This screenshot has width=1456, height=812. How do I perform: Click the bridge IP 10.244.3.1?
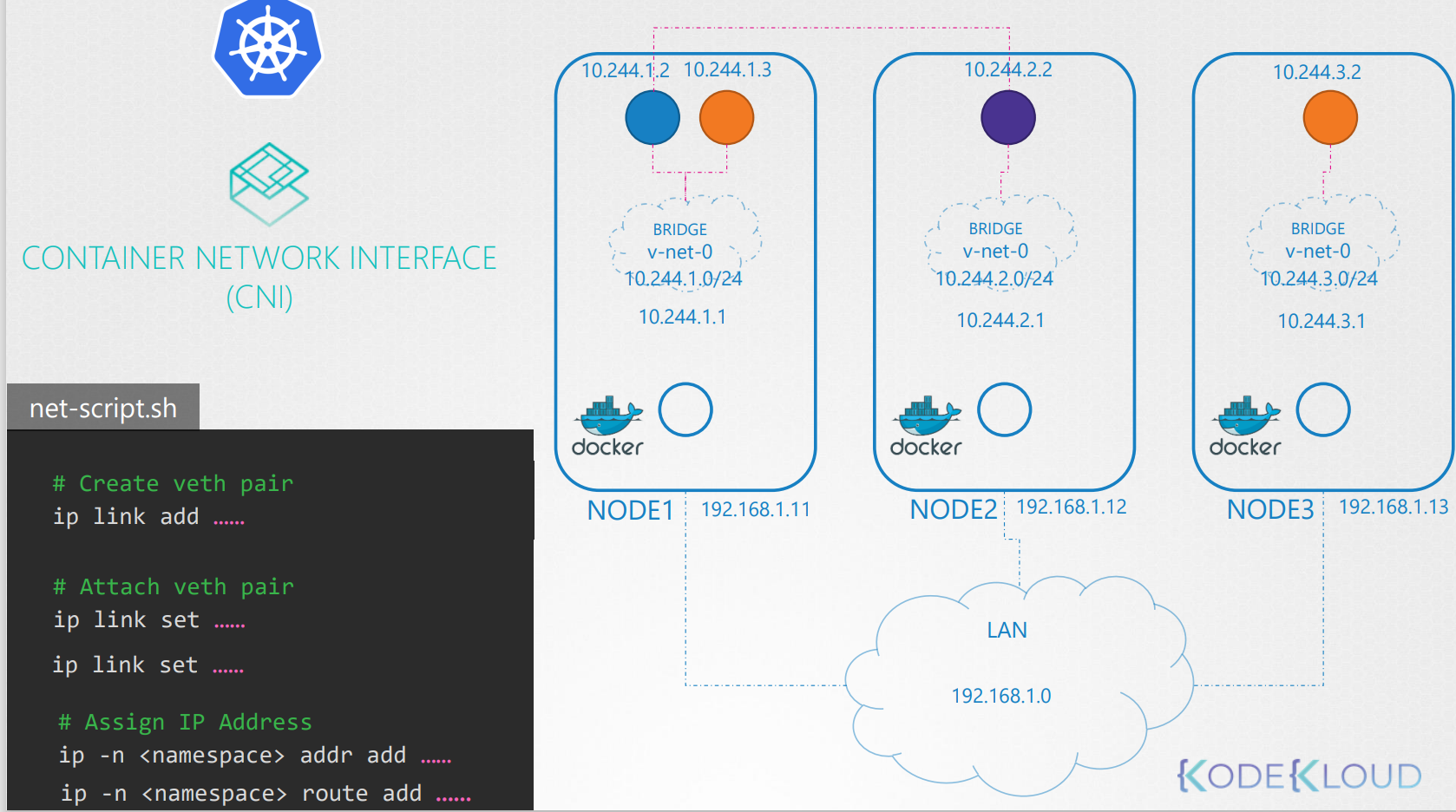(1322, 321)
